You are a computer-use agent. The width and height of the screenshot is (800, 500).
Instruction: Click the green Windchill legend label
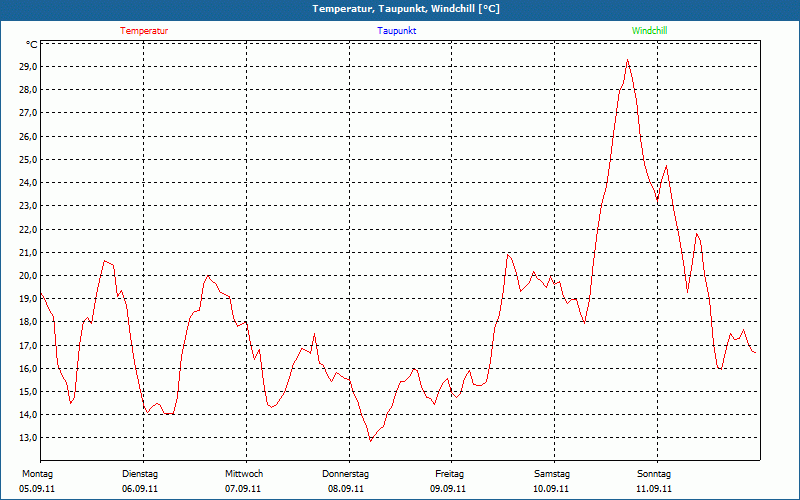(x=649, y=31)
